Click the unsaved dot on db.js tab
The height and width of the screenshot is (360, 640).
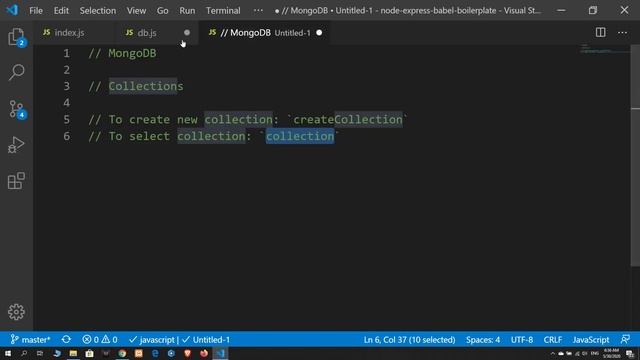click(187, 33)
